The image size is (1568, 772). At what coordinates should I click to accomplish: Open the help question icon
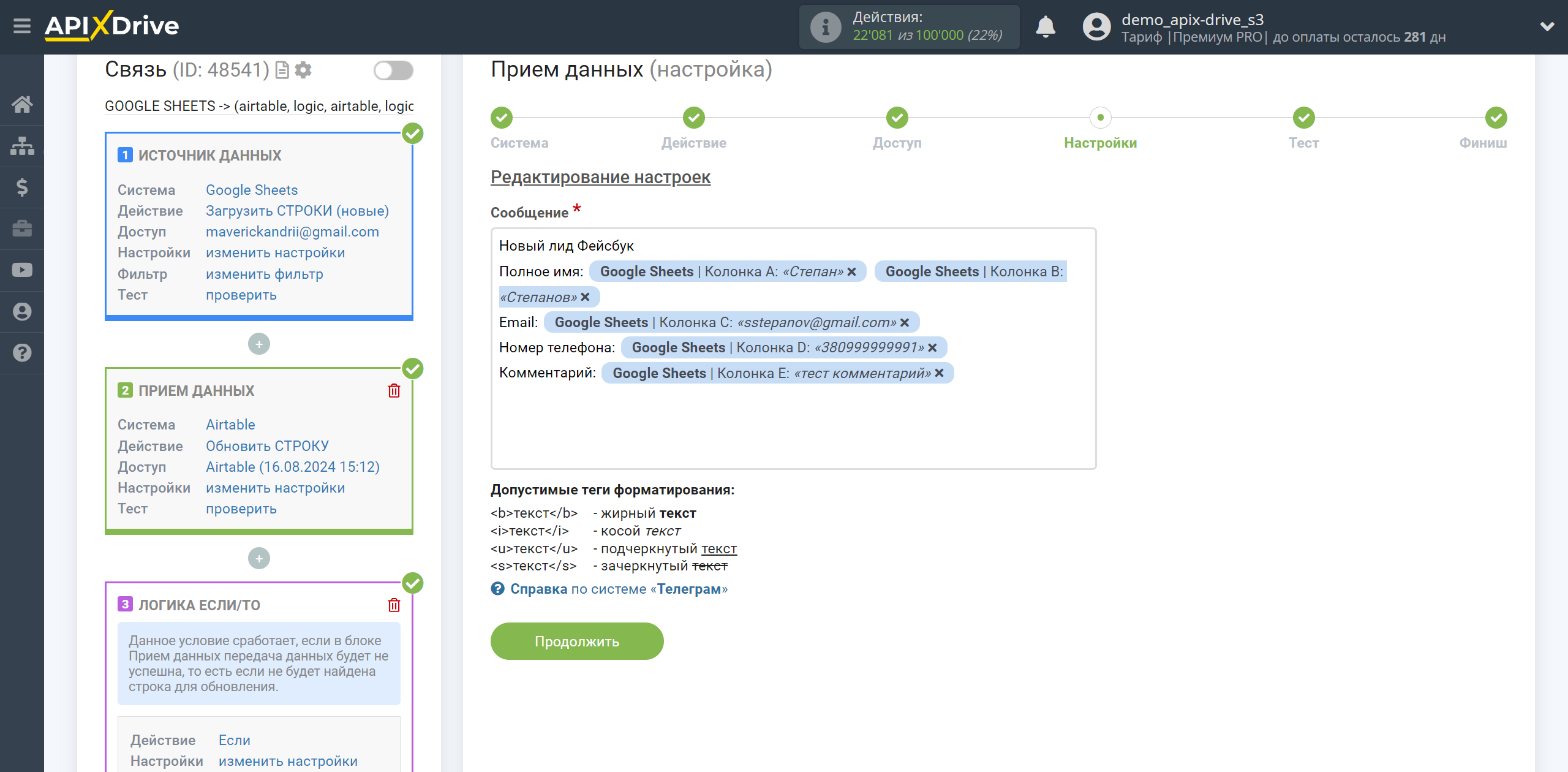22,353
